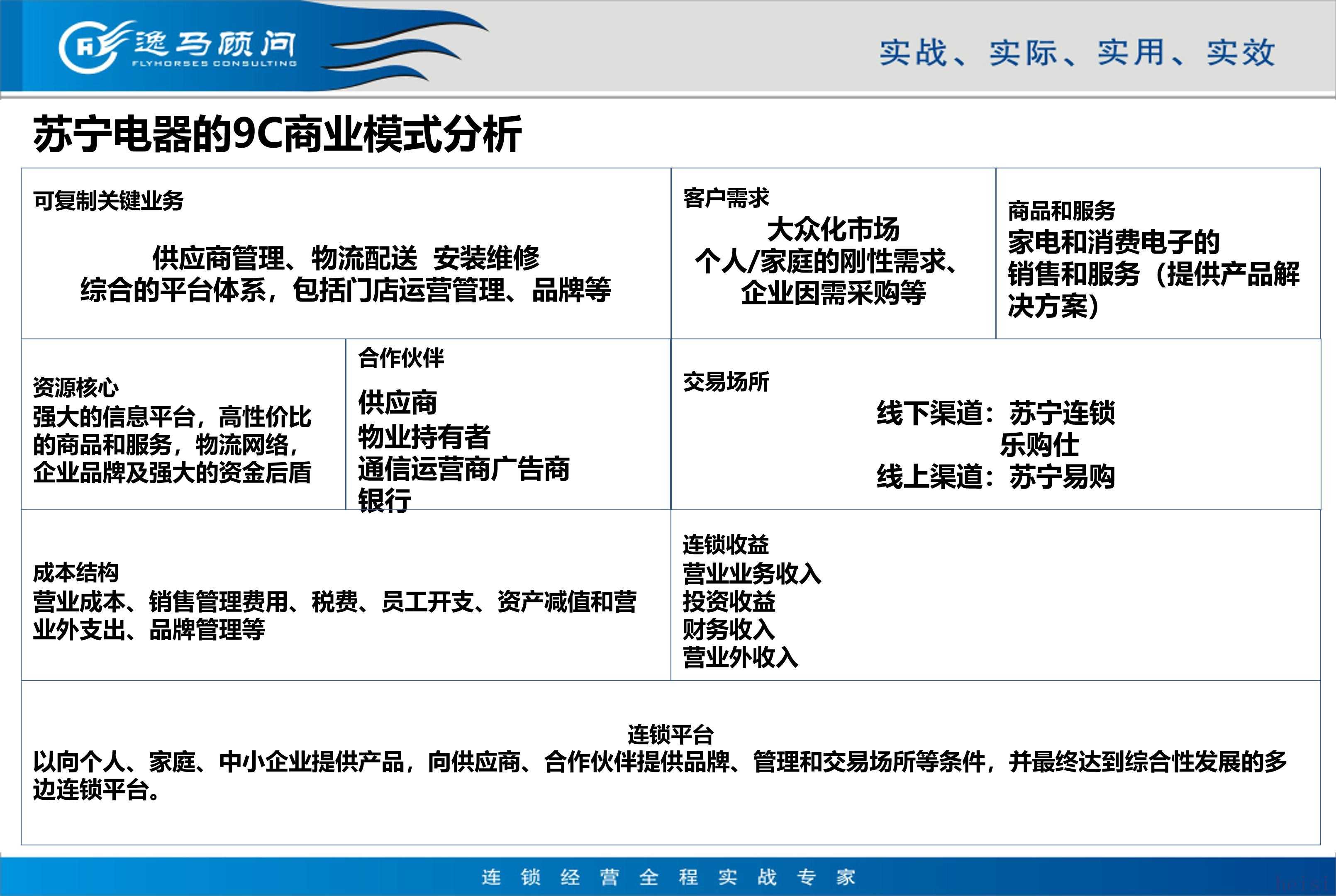Click the text 企业因需采购等

833,293
